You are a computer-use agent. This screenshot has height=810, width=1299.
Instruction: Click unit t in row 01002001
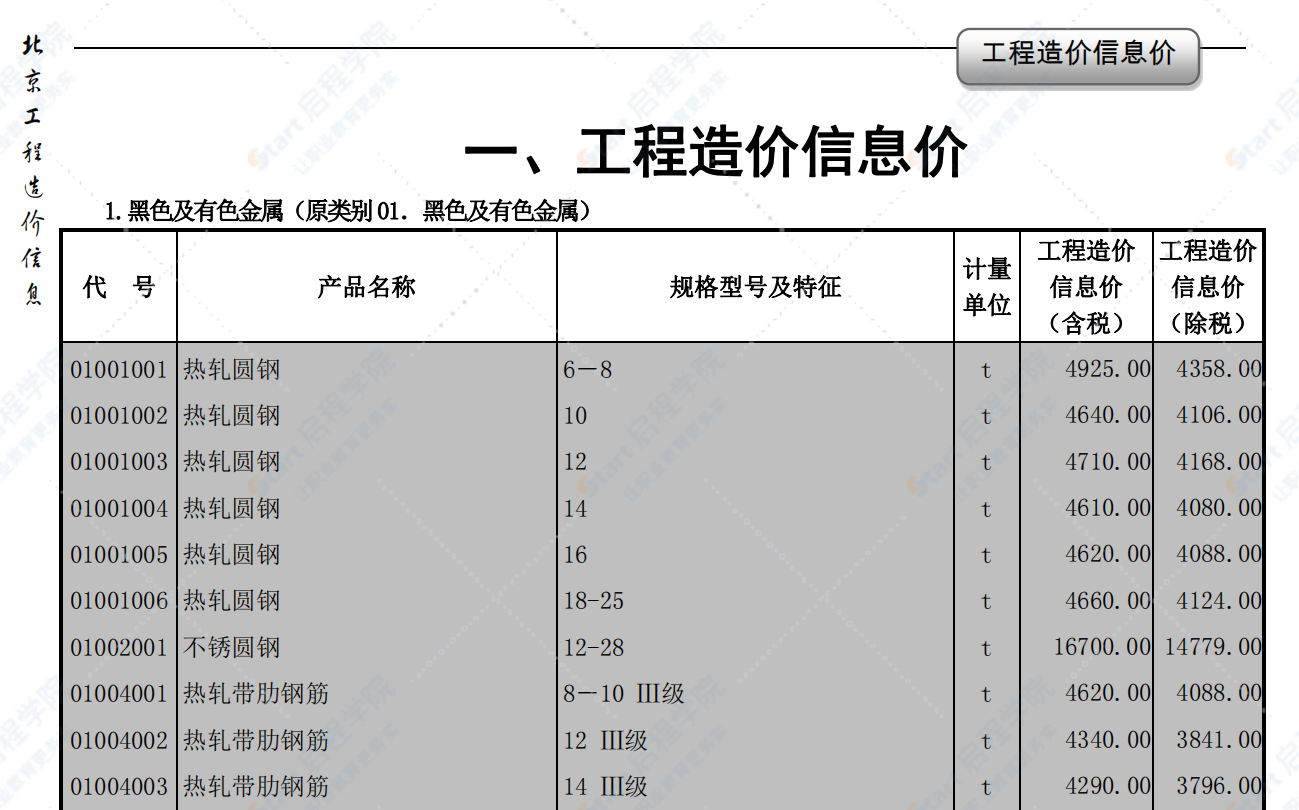(986, 649)
